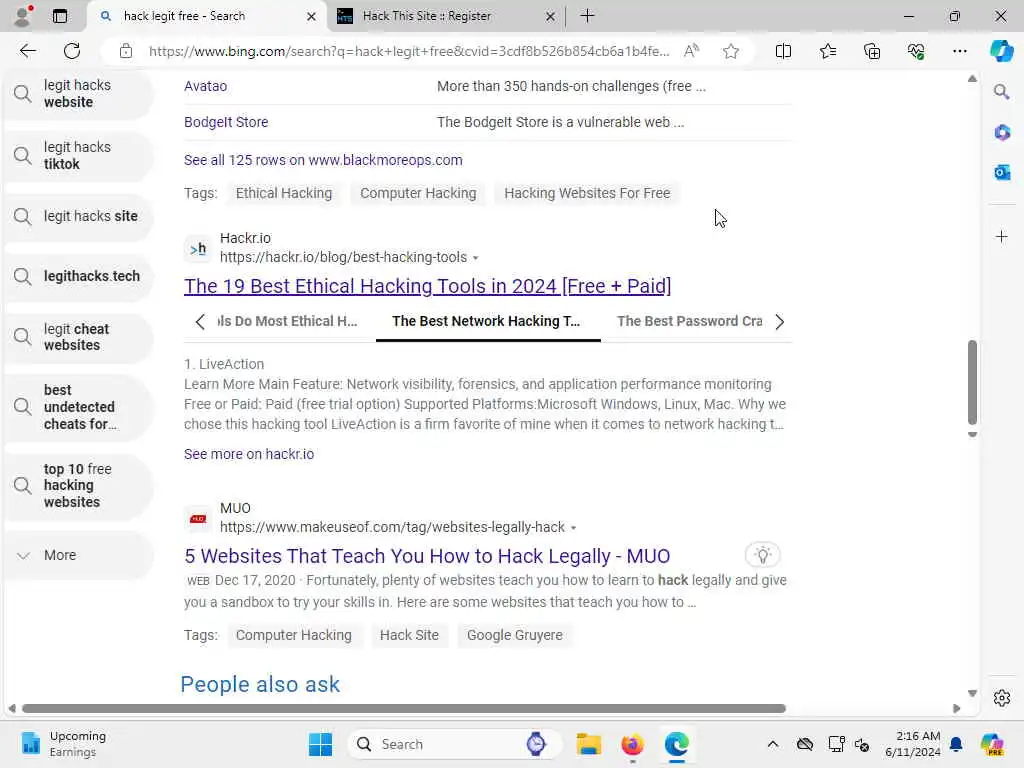Image resolution: width=1024 pixels, height=768 pixels.
Task: Click the address bar URL field
Action: 409,51
